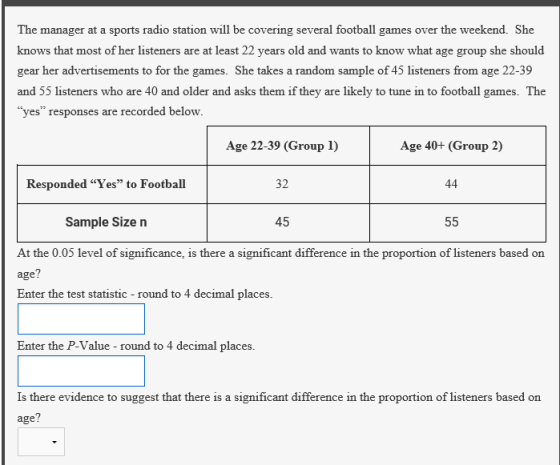Click the test statistic input field
The width and height of the screenshot is (560, 465).
(81, 319)
